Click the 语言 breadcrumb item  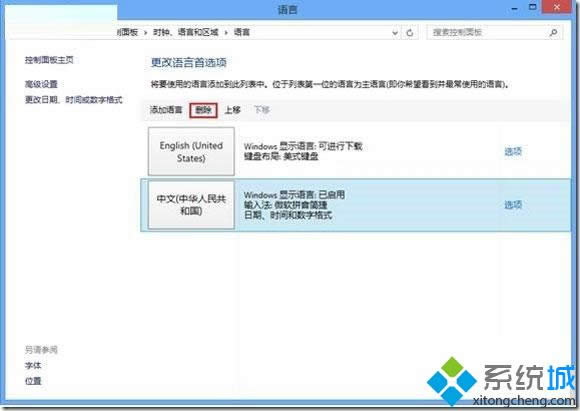[x=242, y=33]
